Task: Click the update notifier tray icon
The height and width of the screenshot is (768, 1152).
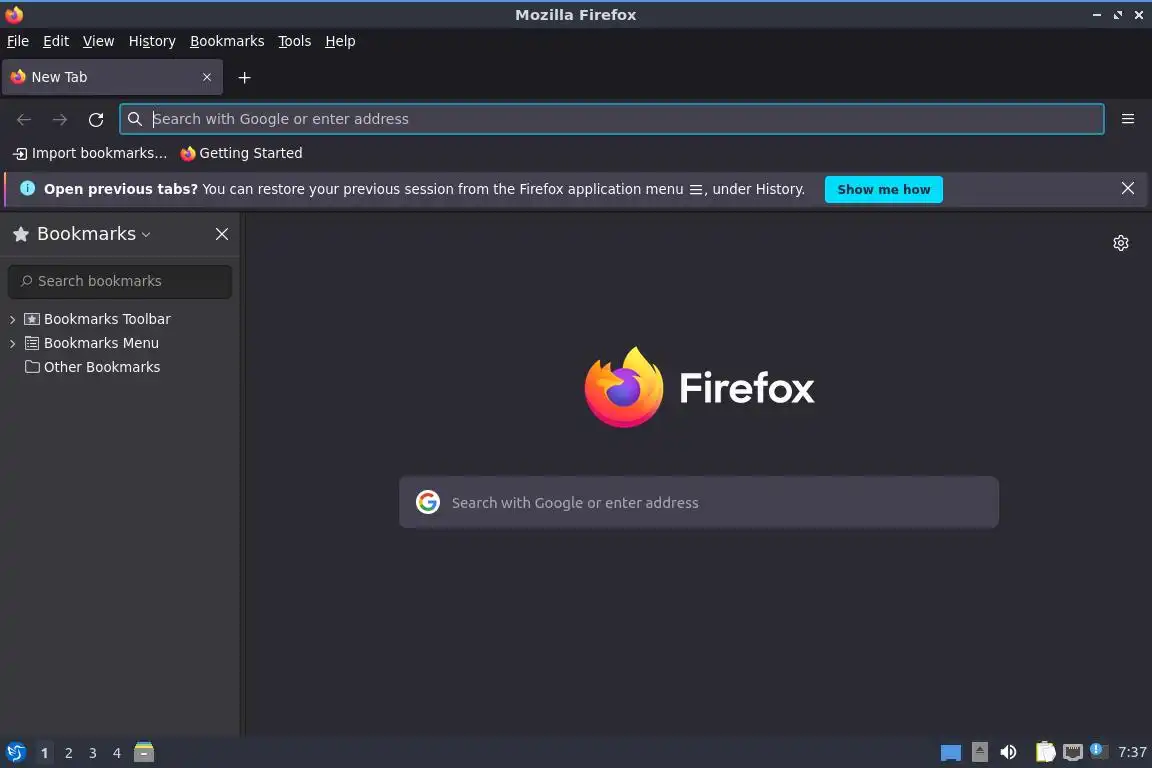Action: point(1098,750)
